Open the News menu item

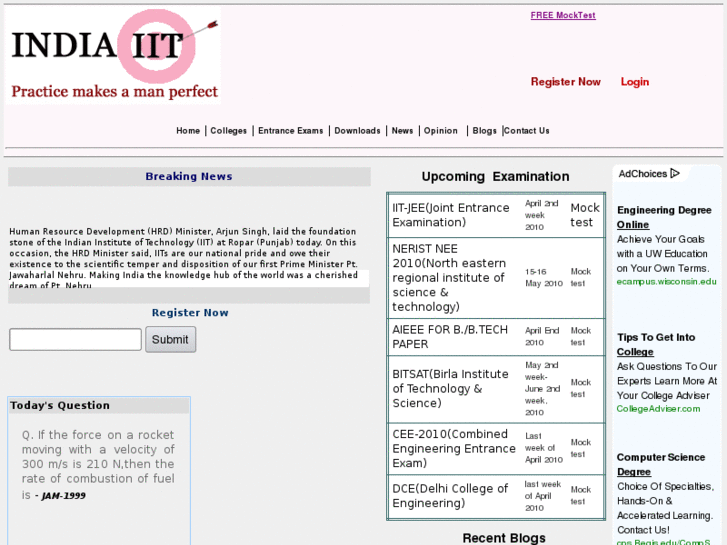pyautogui.click(x=402, y=131)
